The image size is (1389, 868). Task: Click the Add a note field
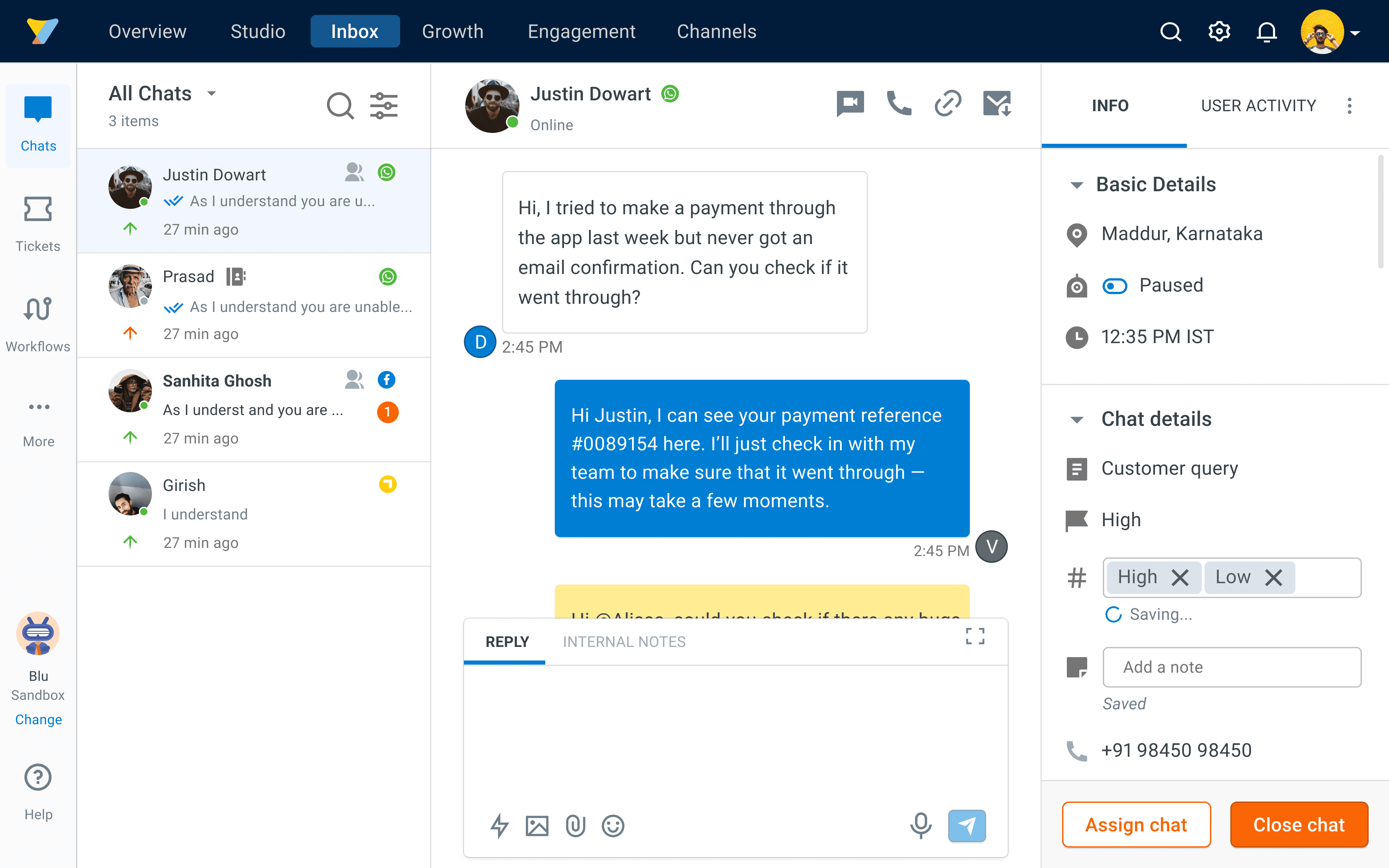(1232, 667)
